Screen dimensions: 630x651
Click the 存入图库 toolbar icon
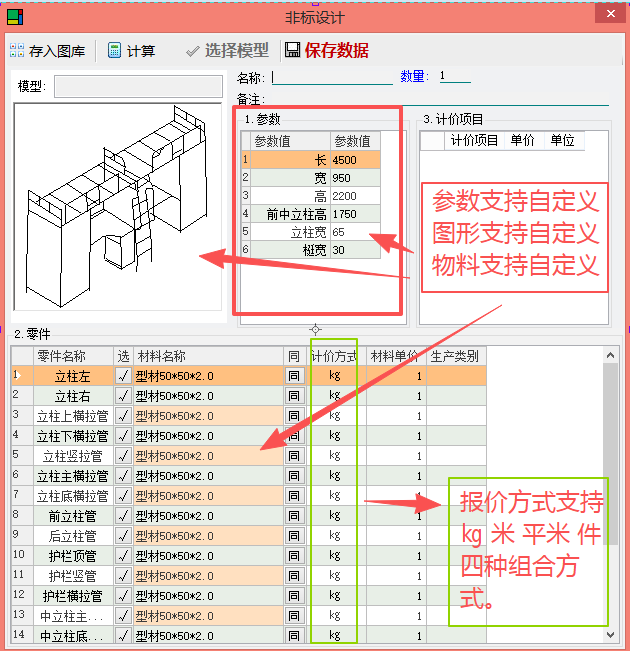pyautogui.click(x=17, y=50)
